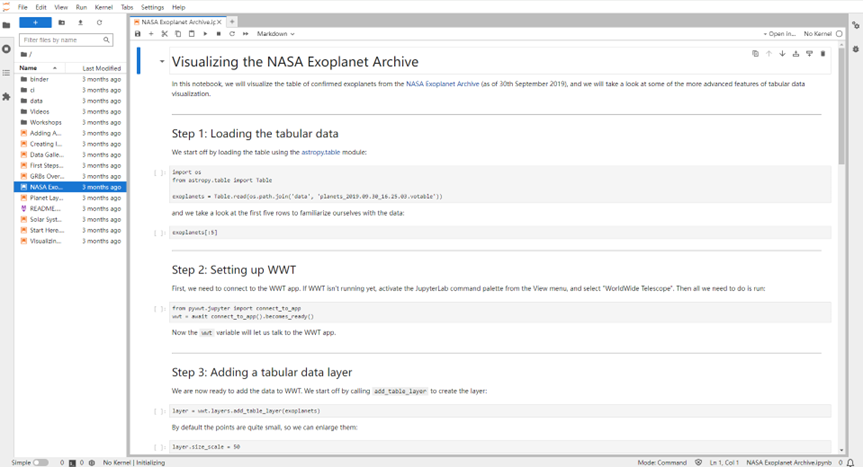863x467 pixels.
Task: Click the Upload Files icon
Action: (x=80, y=23)
